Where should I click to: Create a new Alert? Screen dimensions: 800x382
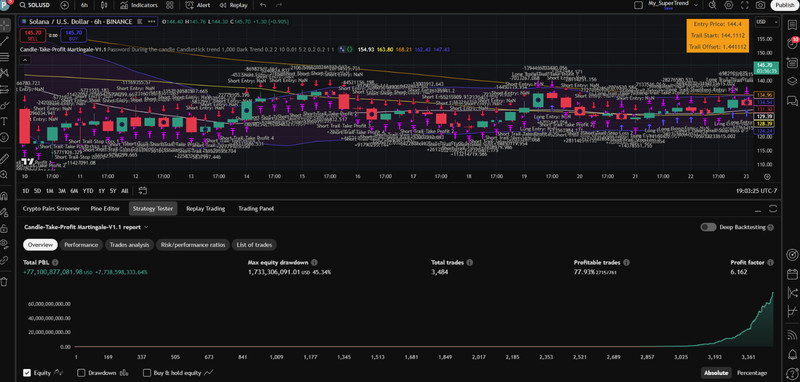[198, 5]
